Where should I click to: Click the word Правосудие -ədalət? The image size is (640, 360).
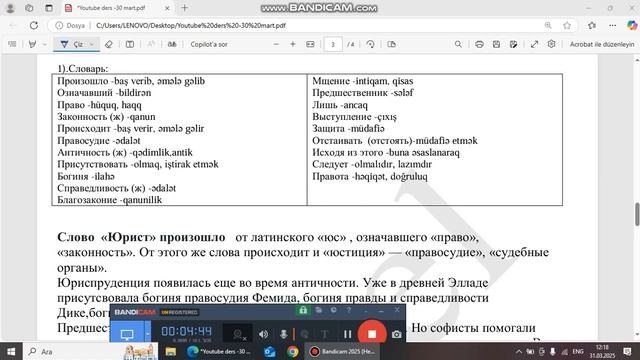coord(99,140)
